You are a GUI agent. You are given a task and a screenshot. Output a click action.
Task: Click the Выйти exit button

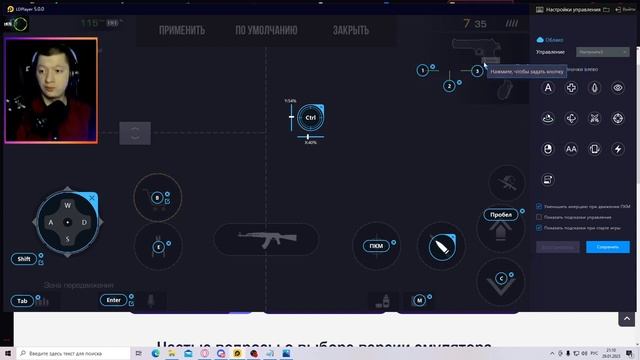[x=625, y=9]
